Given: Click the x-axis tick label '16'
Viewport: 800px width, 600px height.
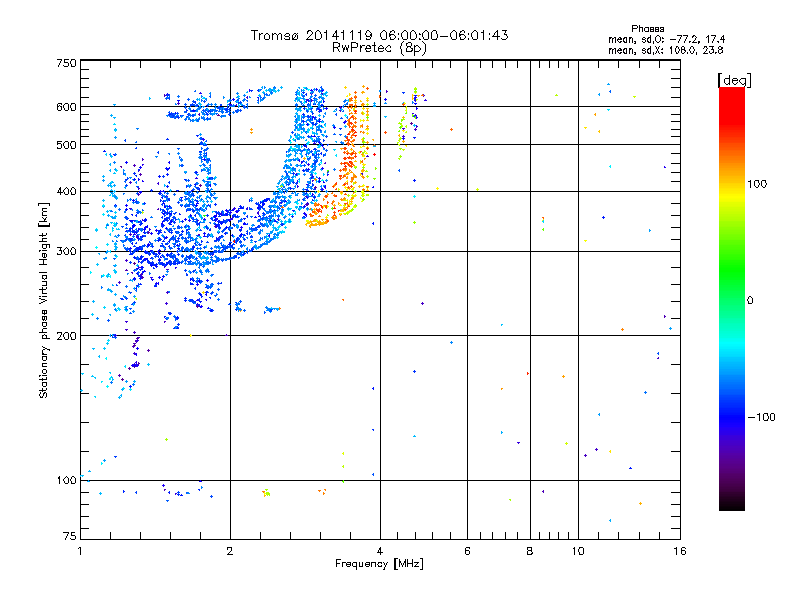Looking at the screenshot, I should point(680,551).
